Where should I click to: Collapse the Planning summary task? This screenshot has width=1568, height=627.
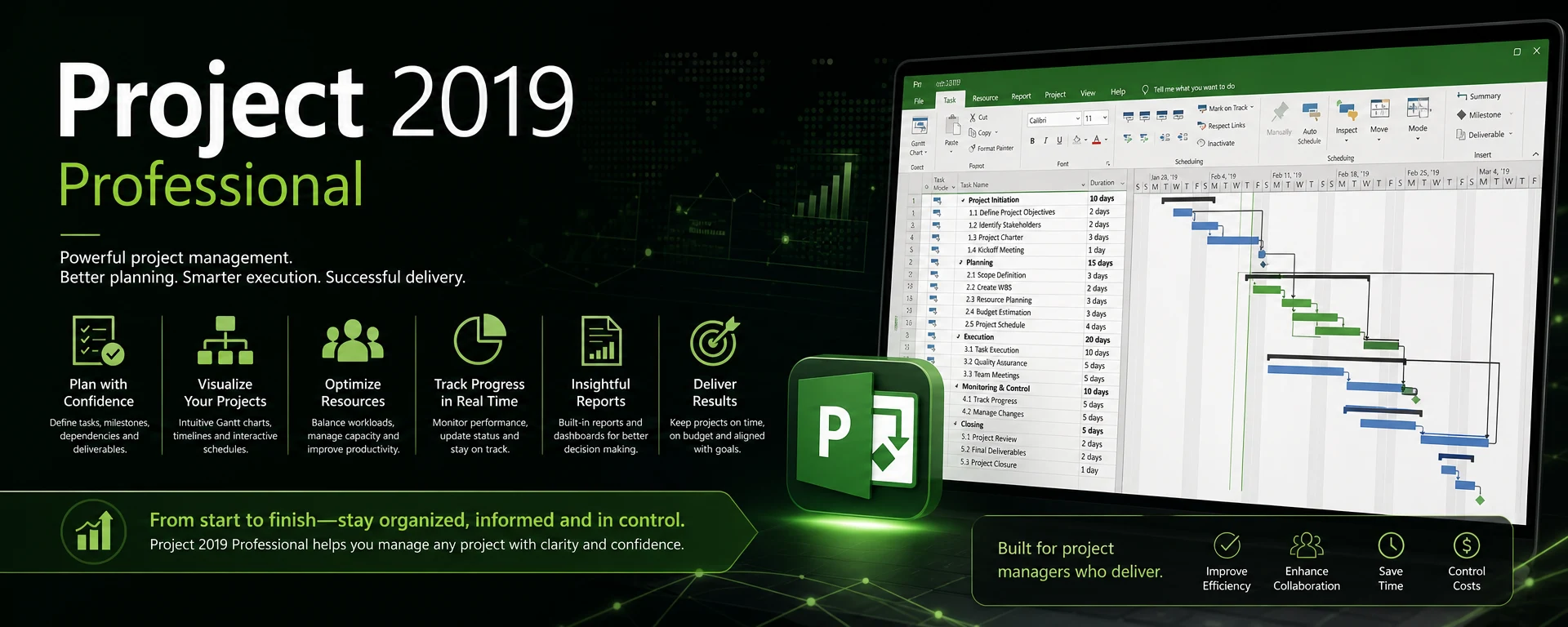click(x=961, y=263)
